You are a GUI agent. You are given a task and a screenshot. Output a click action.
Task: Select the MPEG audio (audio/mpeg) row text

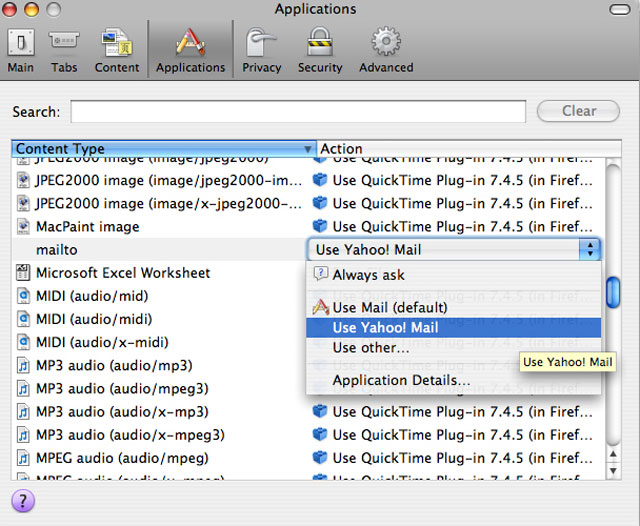(122, 458)
